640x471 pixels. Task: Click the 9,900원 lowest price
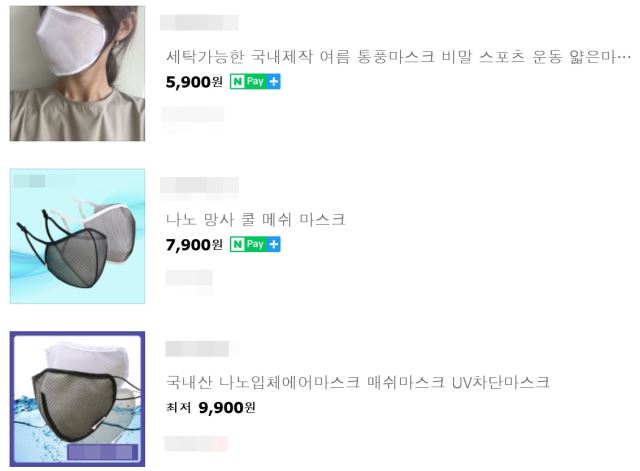227,408
